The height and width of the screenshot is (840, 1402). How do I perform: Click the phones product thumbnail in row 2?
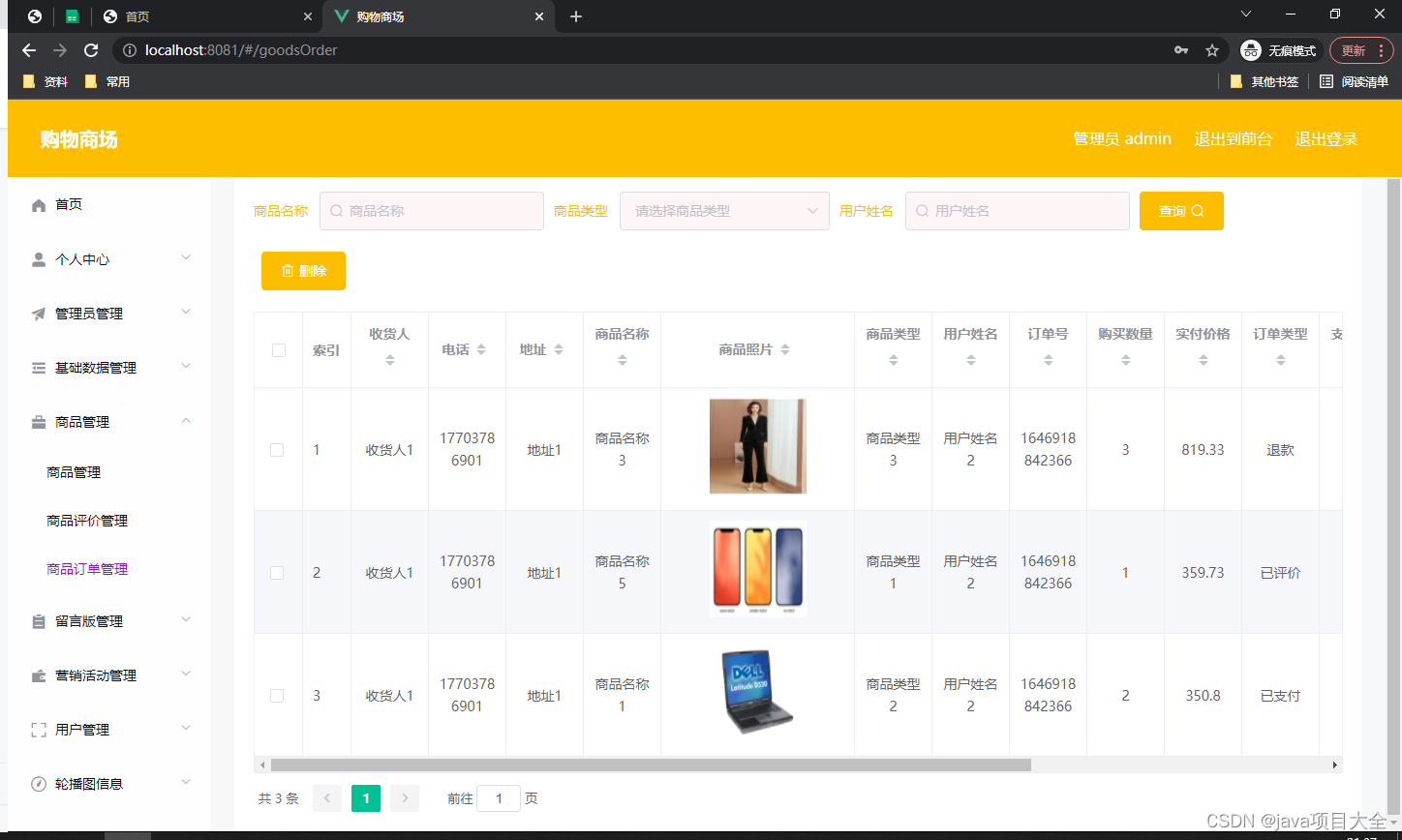[757, 568]
